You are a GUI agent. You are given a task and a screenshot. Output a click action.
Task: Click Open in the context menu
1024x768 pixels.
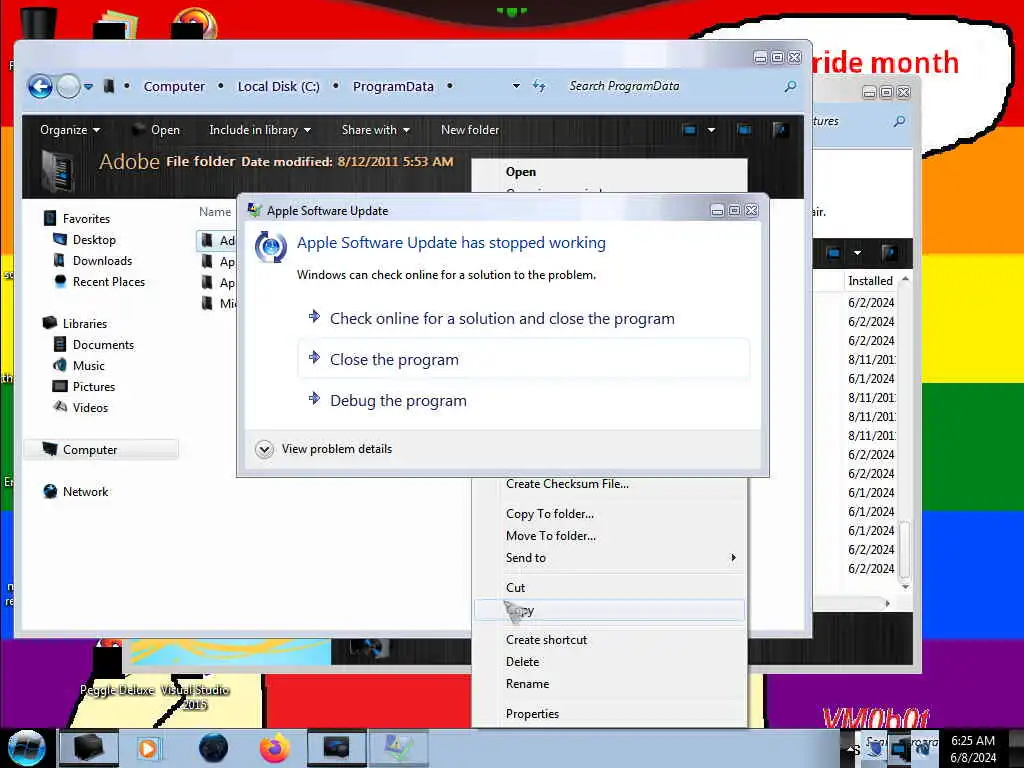[x=609, y=172]
